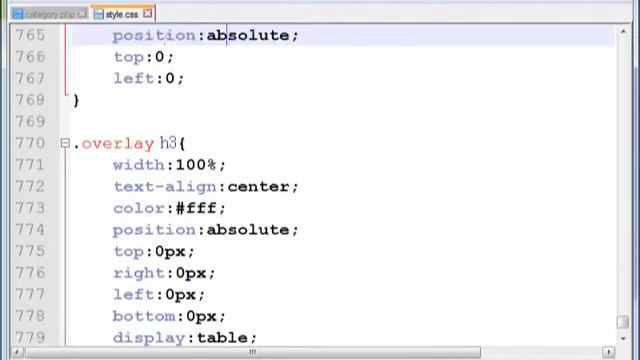Click line number 774
This screenshot has height=360, width=640.
30,230
